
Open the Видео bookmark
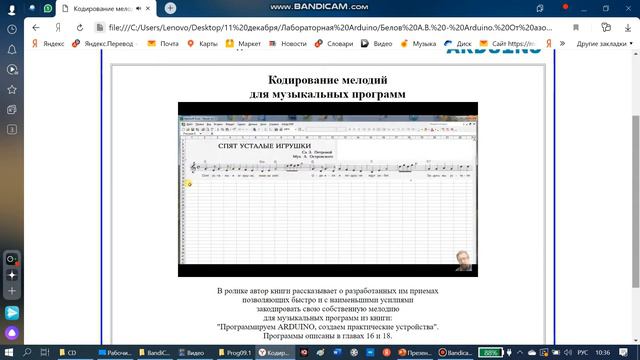[376, 44]
